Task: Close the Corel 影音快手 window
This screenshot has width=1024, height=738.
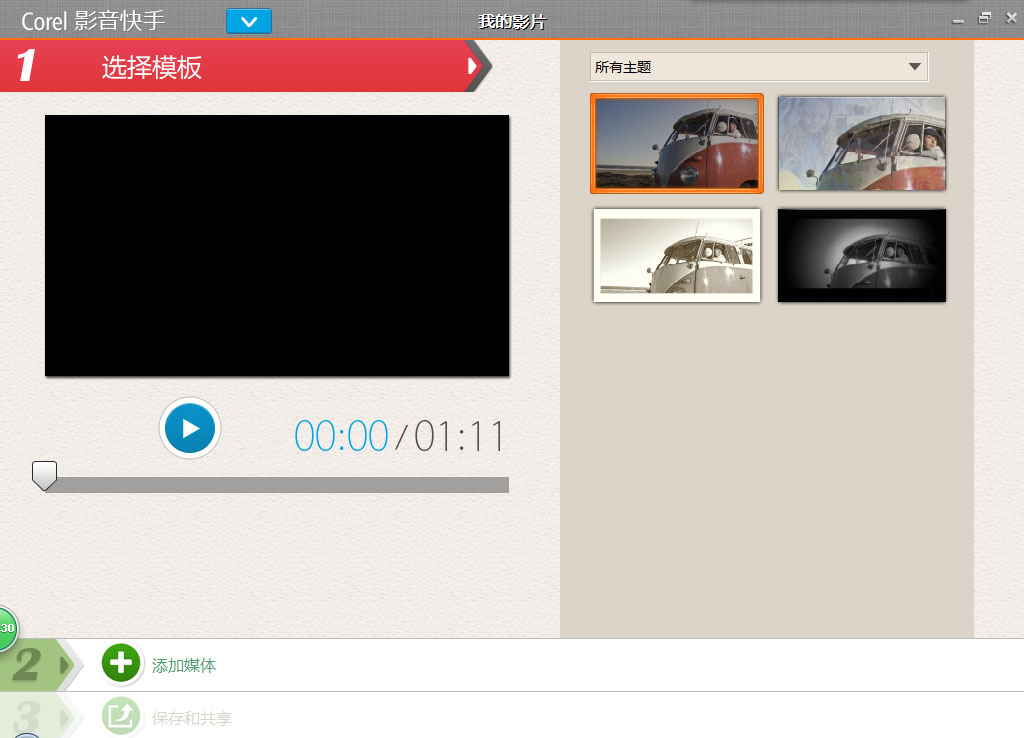Action: click(x=1012, y=18)
